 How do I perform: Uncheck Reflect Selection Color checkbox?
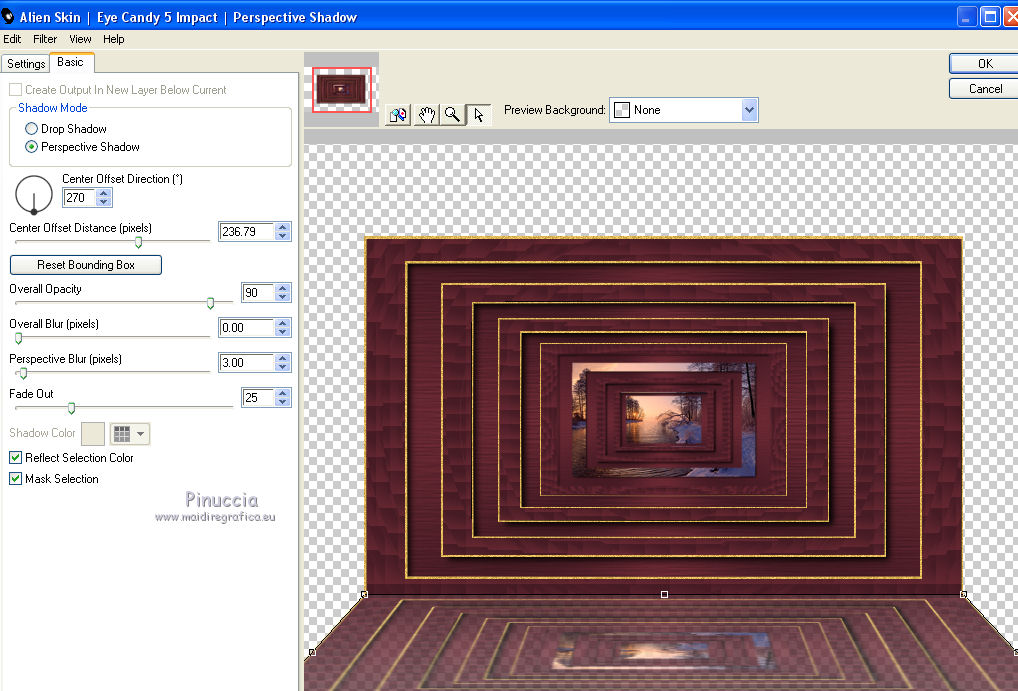coord(16,458)
